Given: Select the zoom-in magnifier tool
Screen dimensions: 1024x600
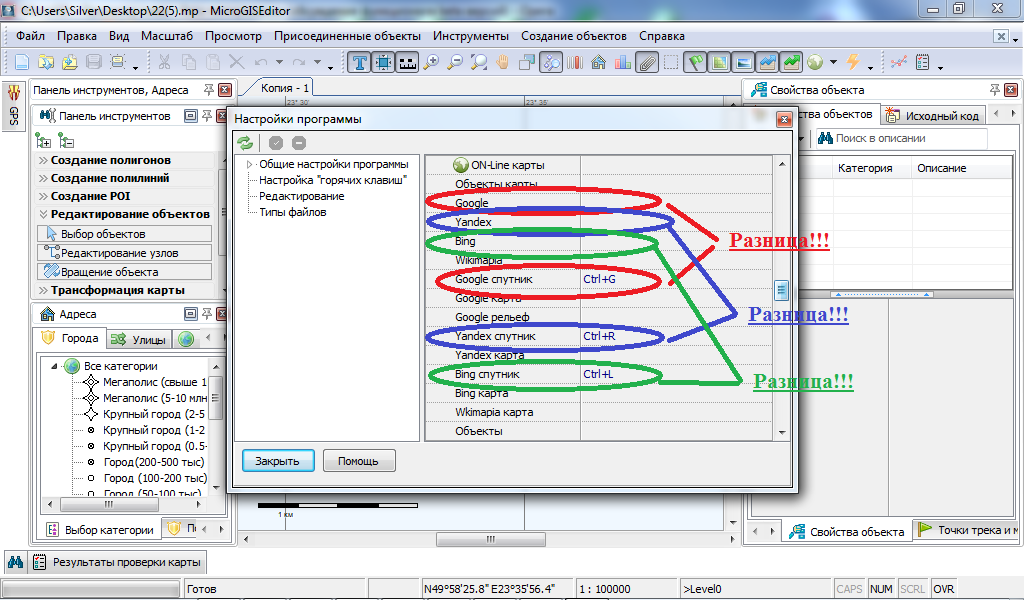Looking at the screenshot, I should (x=432, y=62).
